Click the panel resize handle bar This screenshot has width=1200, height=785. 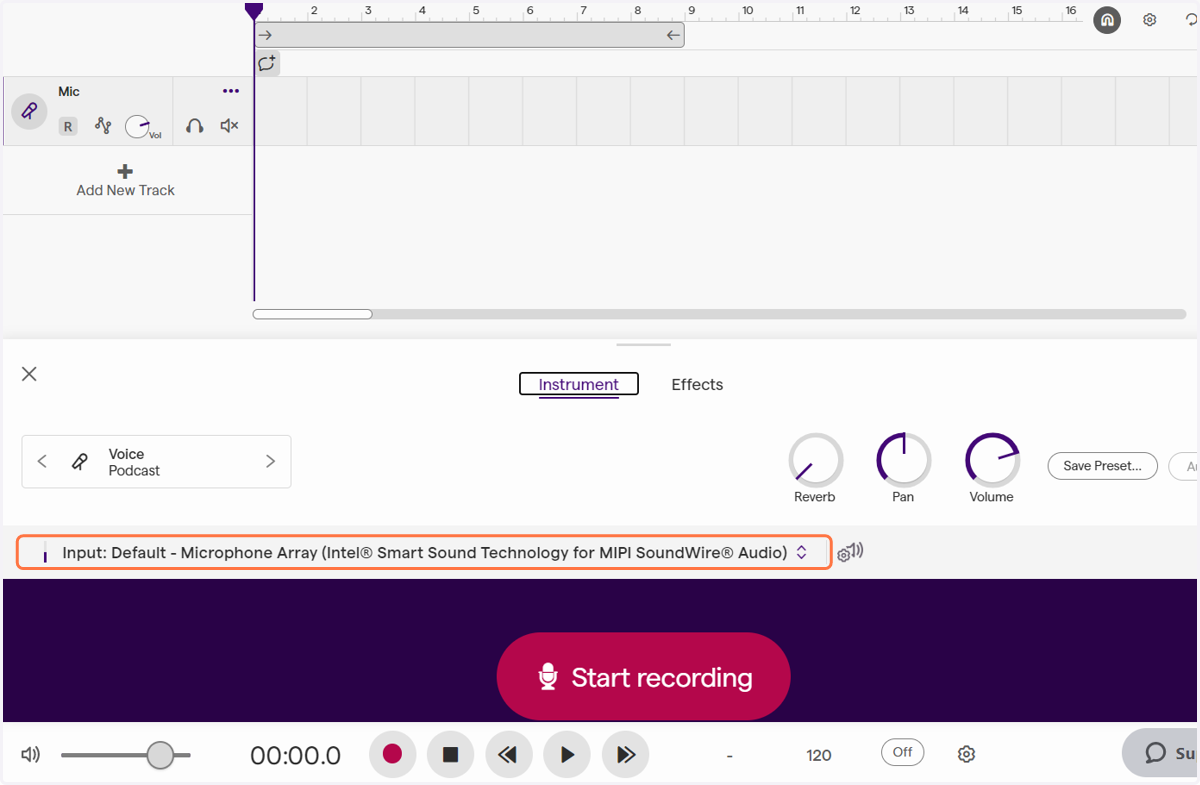[x=643, y=344]
